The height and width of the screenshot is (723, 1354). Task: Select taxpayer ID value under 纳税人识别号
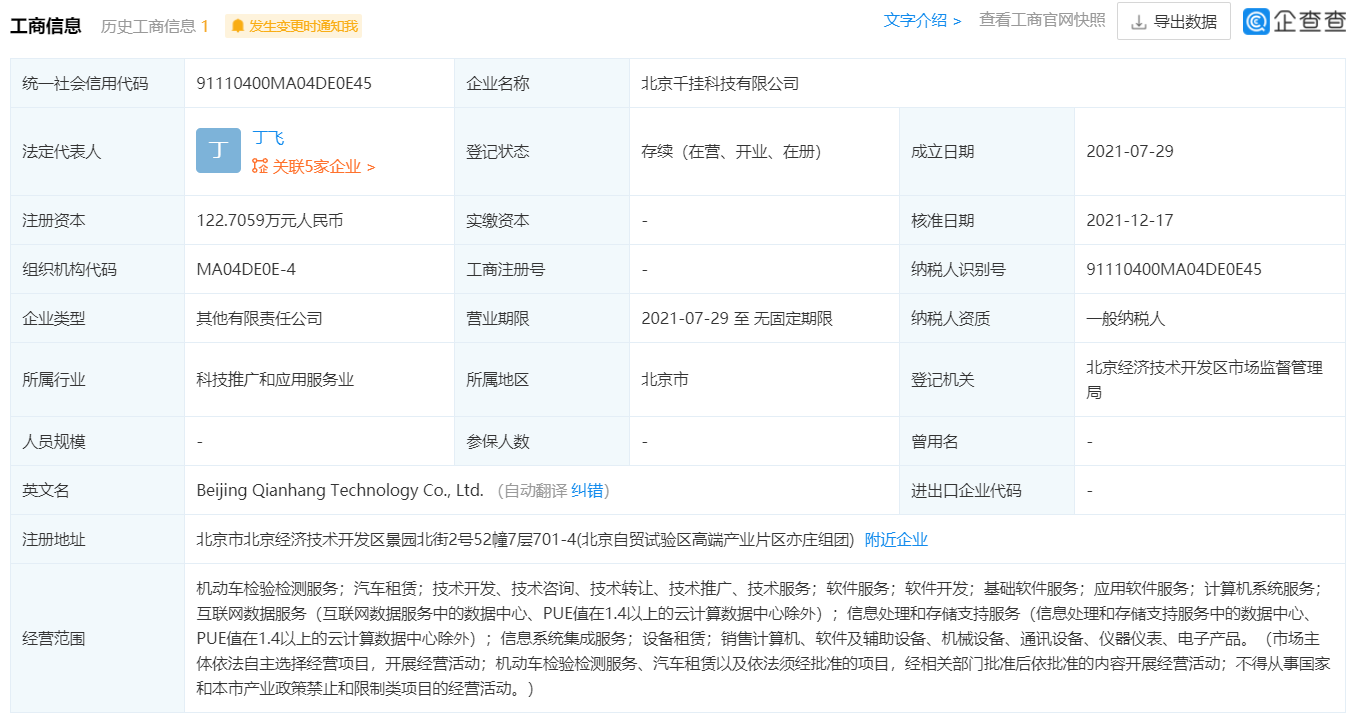pos(1174,270)
